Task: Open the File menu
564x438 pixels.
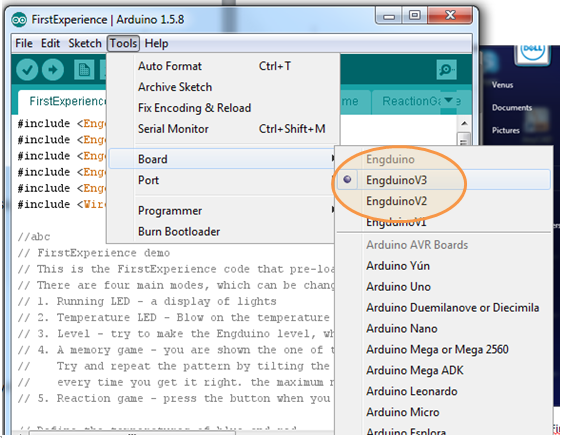Action: pos(24,44)
